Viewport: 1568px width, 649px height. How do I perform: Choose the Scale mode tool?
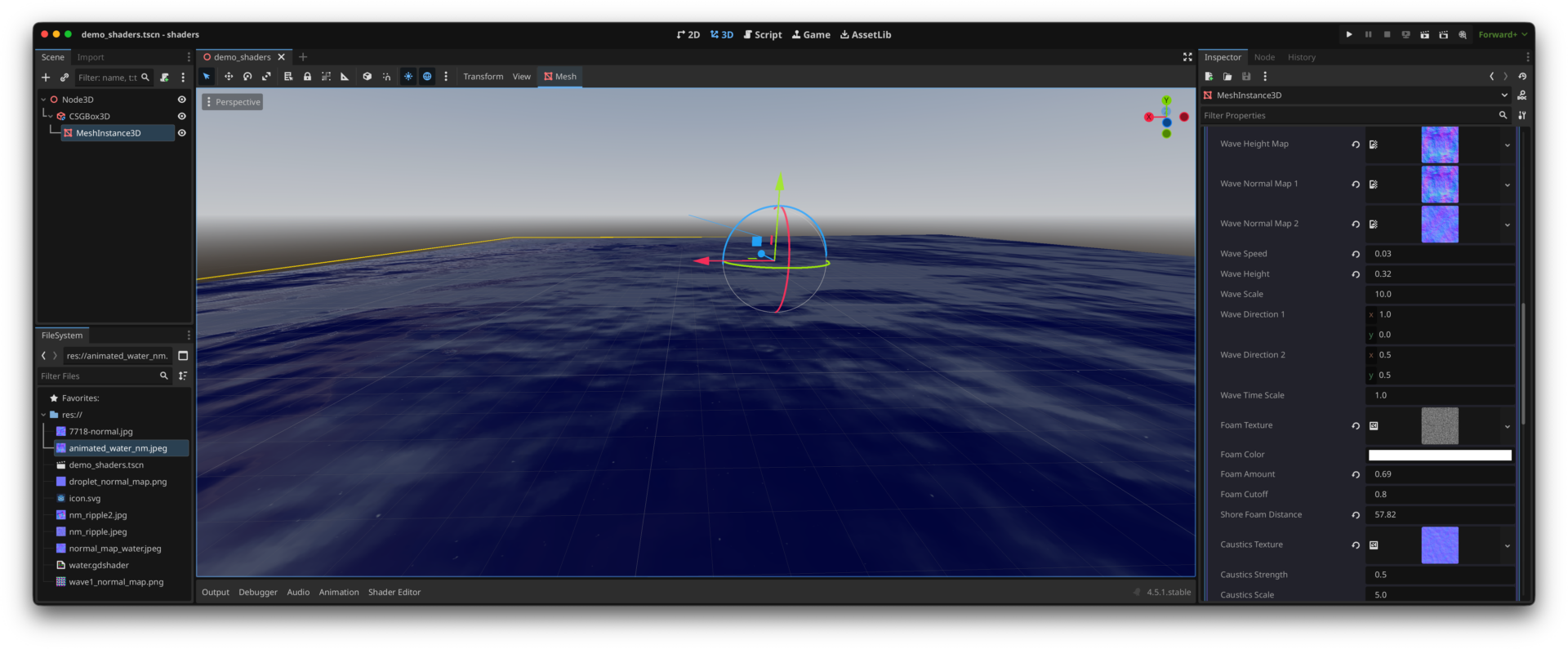(x=266, y=77)
